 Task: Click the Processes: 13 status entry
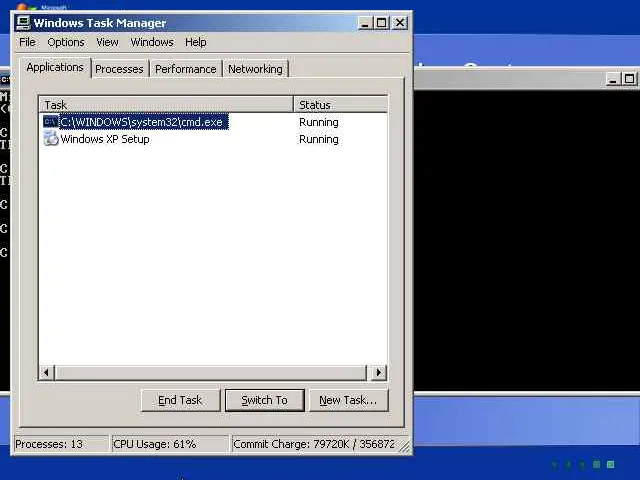[61, 444]
